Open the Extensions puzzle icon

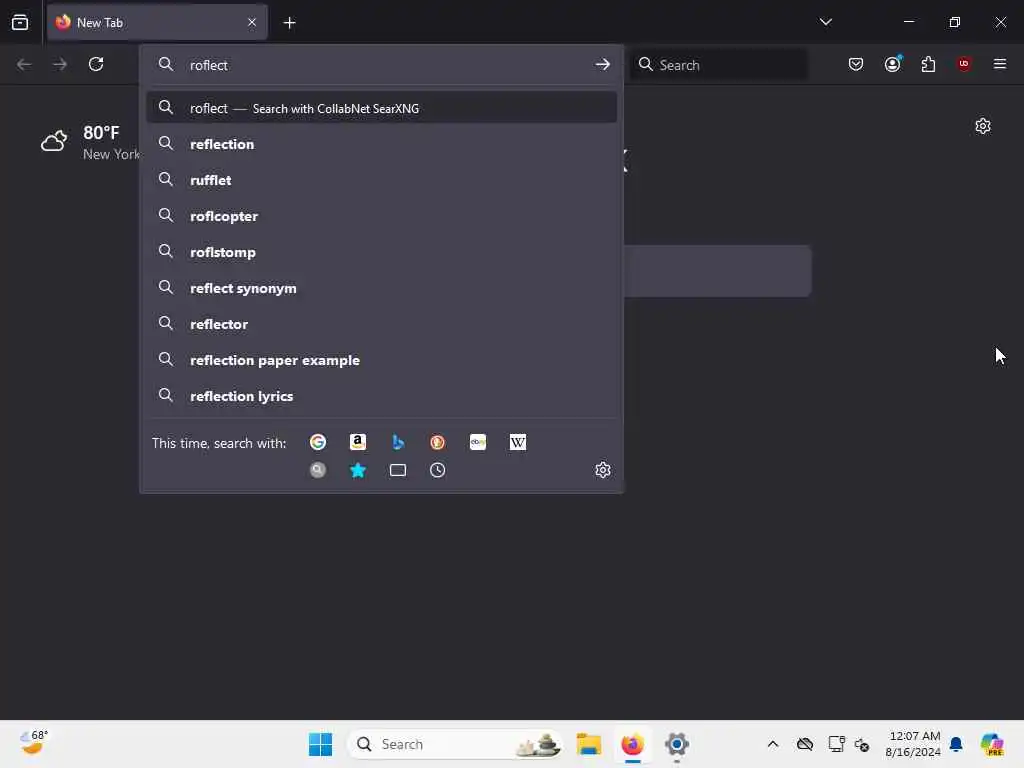pos(928,64)
